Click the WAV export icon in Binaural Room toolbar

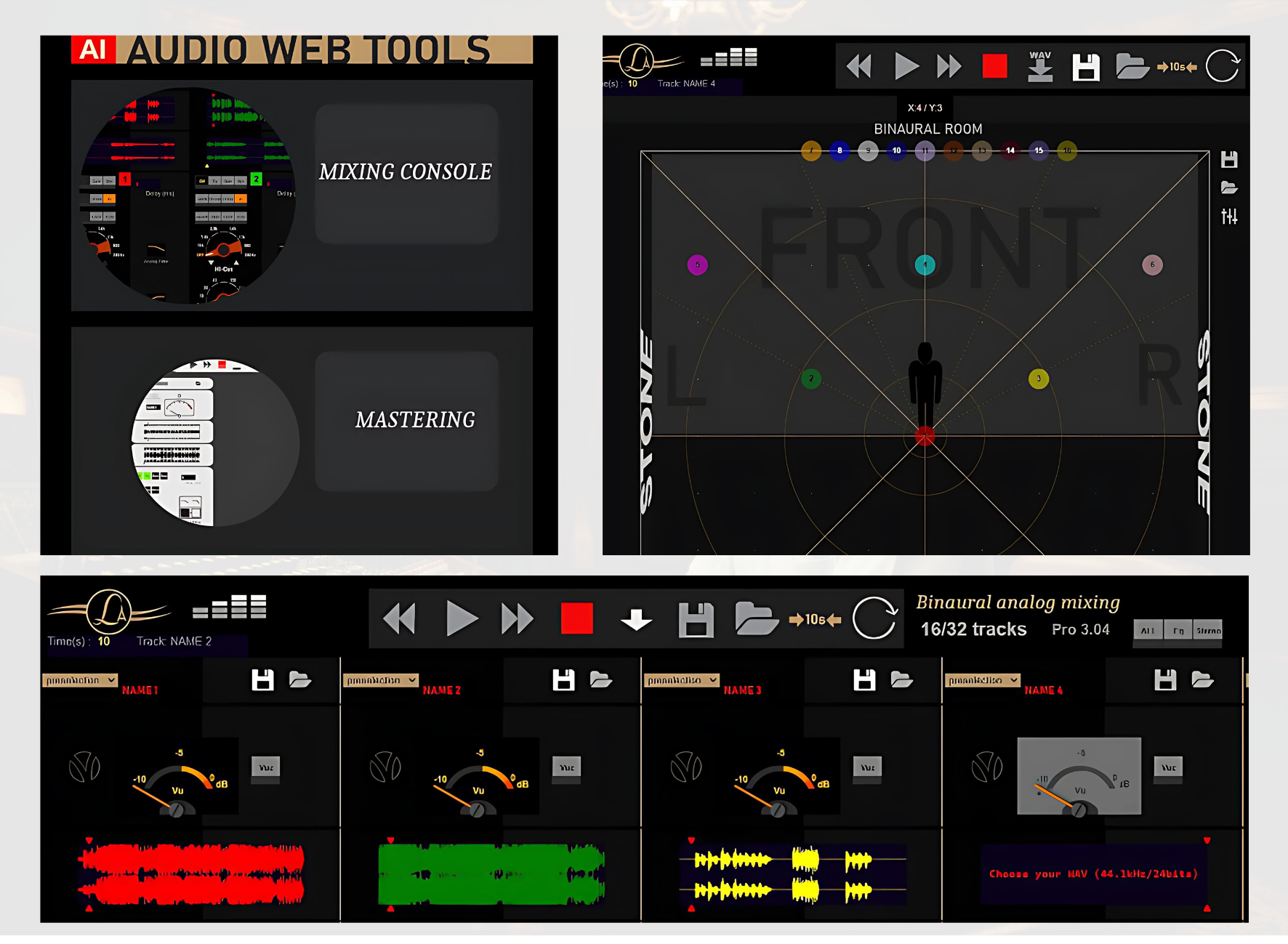(x=1040, y=67)
